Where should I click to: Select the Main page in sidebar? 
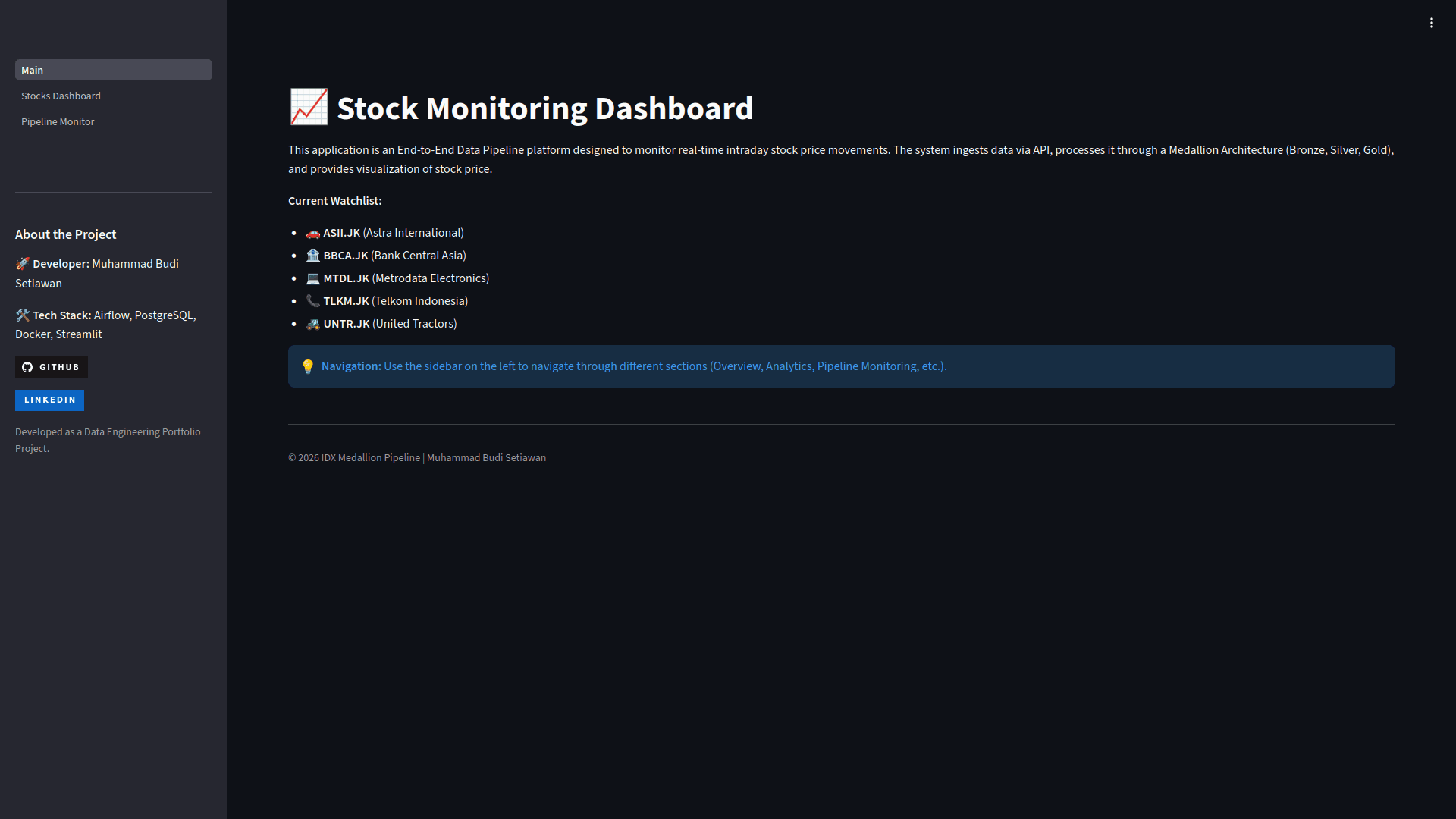click(x=114, y=70)
